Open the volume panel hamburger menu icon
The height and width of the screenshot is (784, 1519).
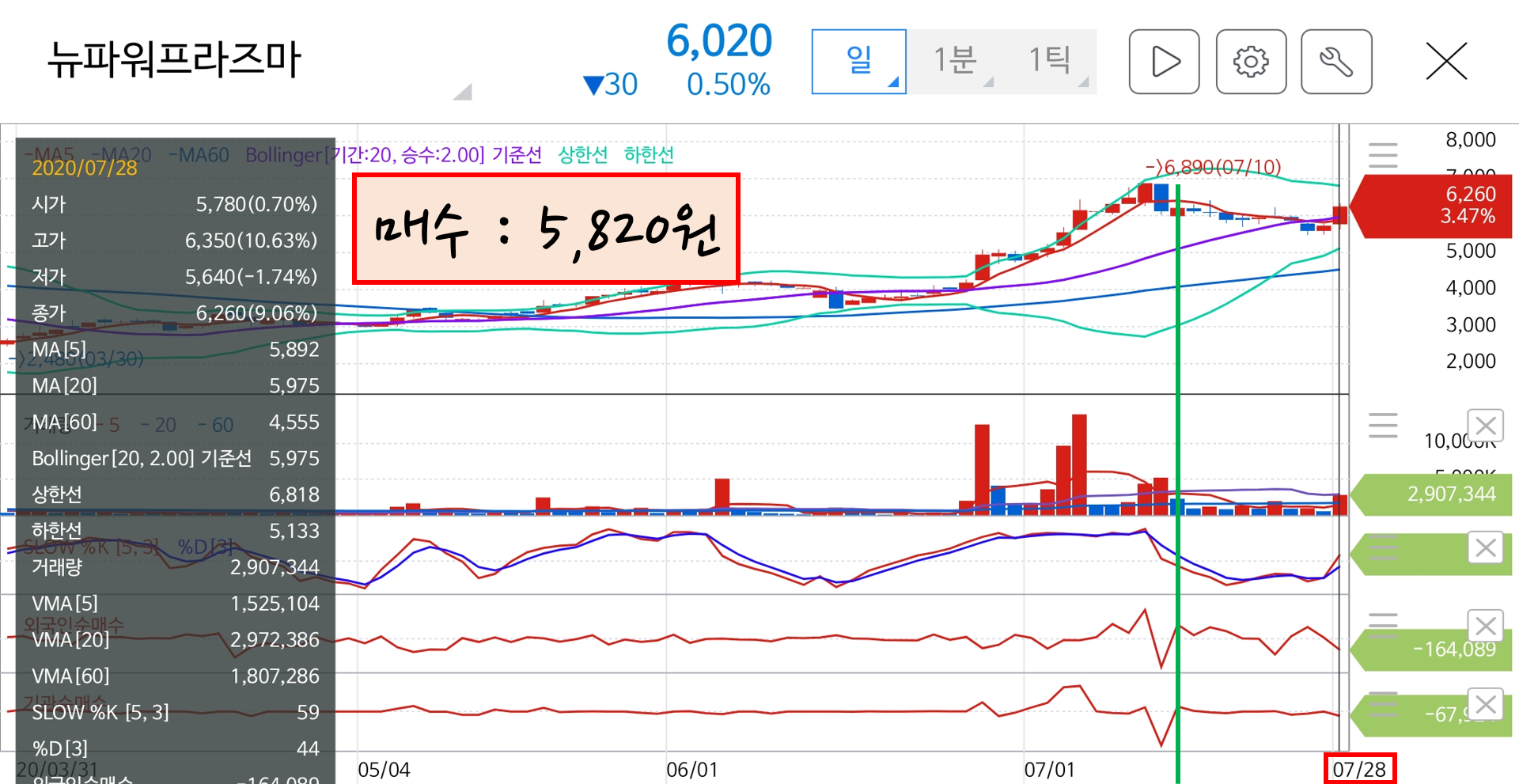click(x=1383, y=425)
